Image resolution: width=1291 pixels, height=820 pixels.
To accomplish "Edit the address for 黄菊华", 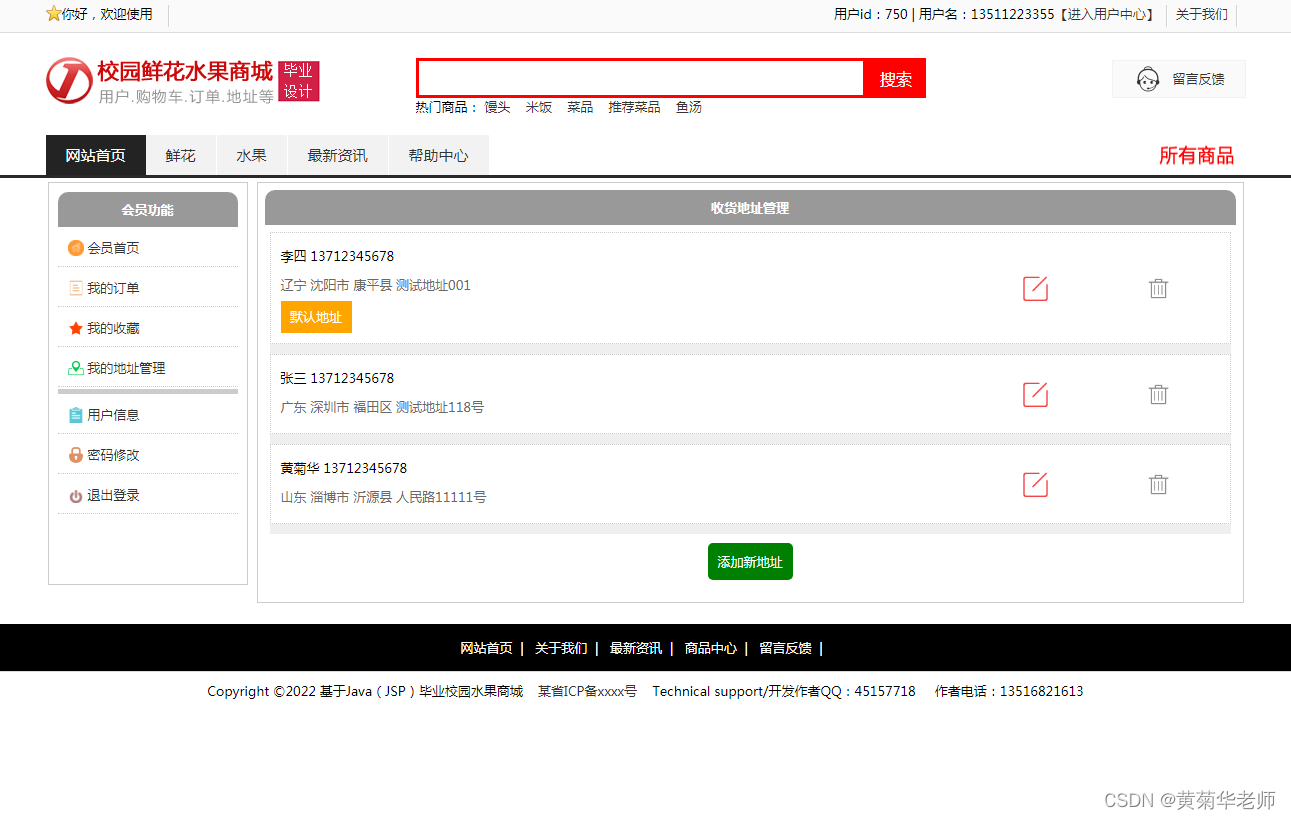I will (x=1035, y=485).
